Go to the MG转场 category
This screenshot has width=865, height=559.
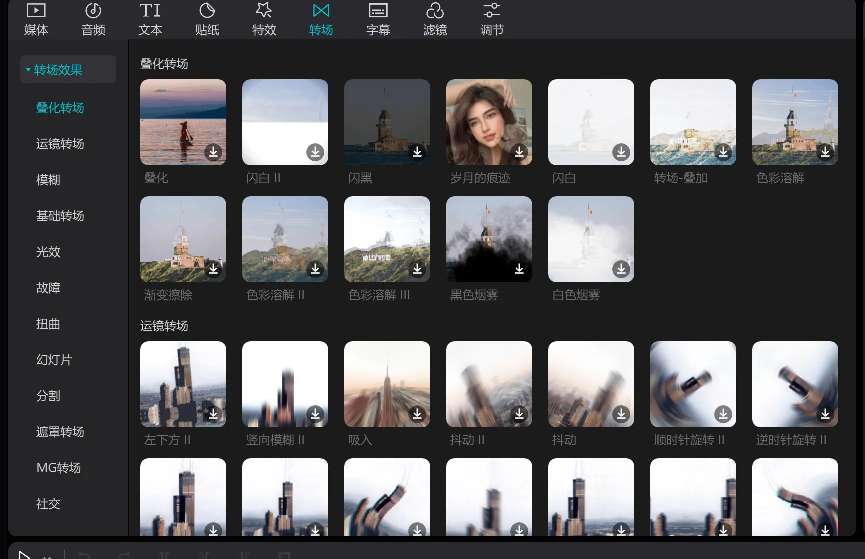[58, 468]
